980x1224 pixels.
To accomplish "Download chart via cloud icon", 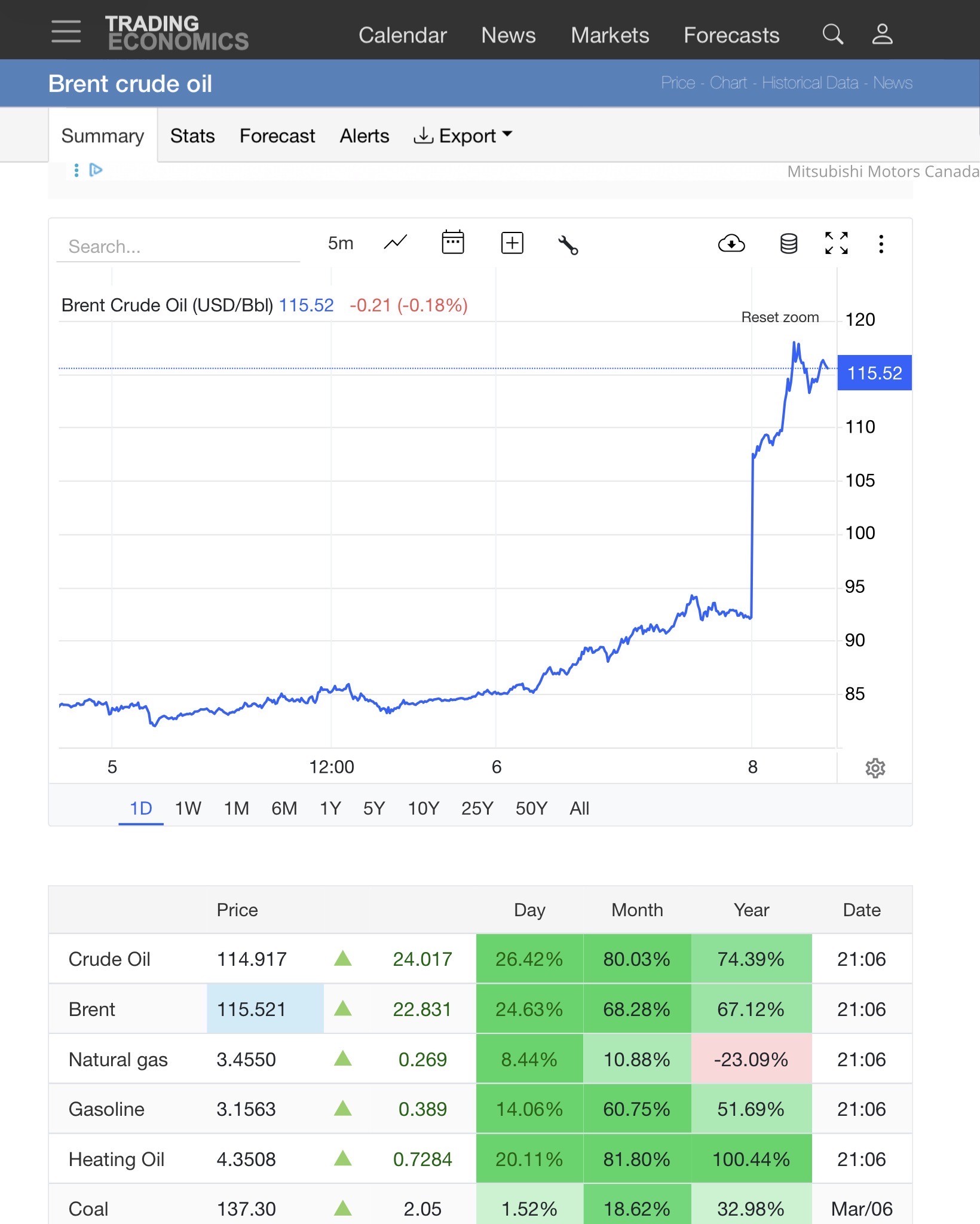I will point(731,244).
